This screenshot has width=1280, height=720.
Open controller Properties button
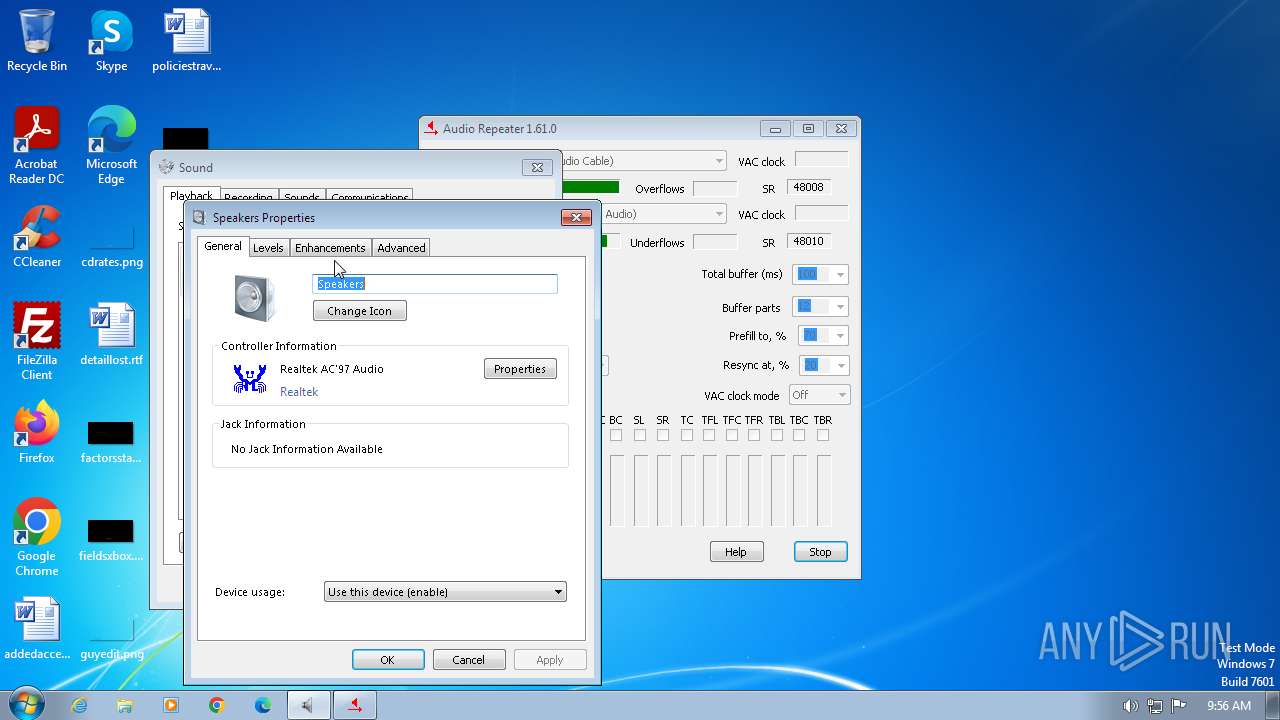[x=520, y=369]
